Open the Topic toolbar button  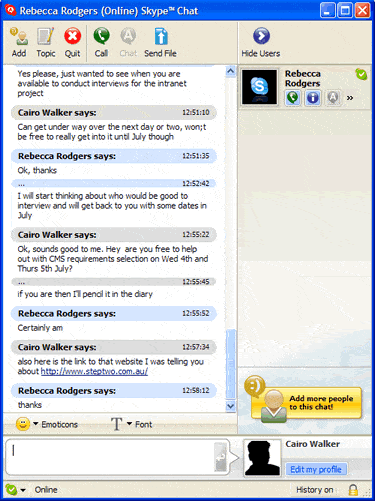(x=46, y=42)
